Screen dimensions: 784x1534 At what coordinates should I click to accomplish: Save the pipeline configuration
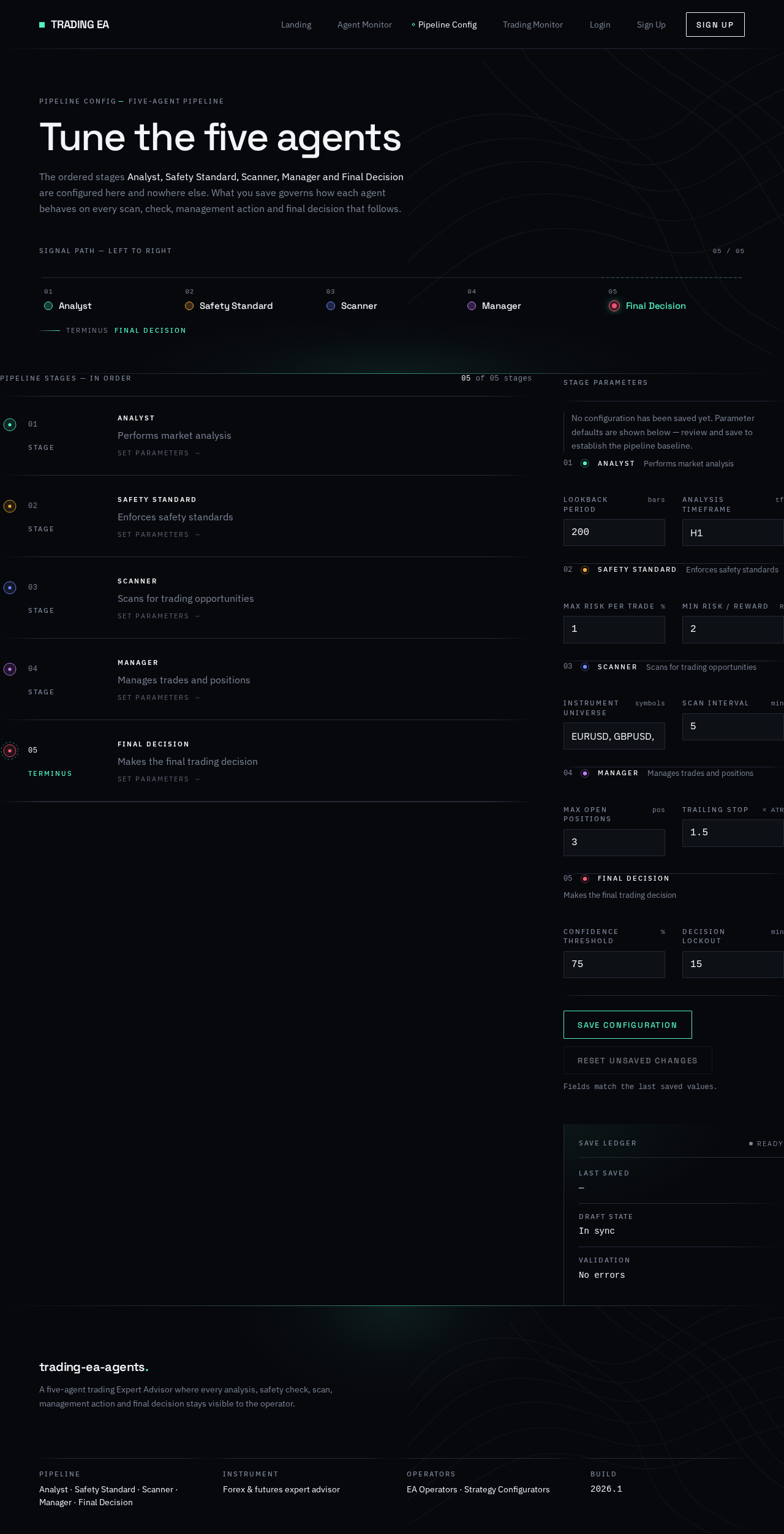[628, 1025]
